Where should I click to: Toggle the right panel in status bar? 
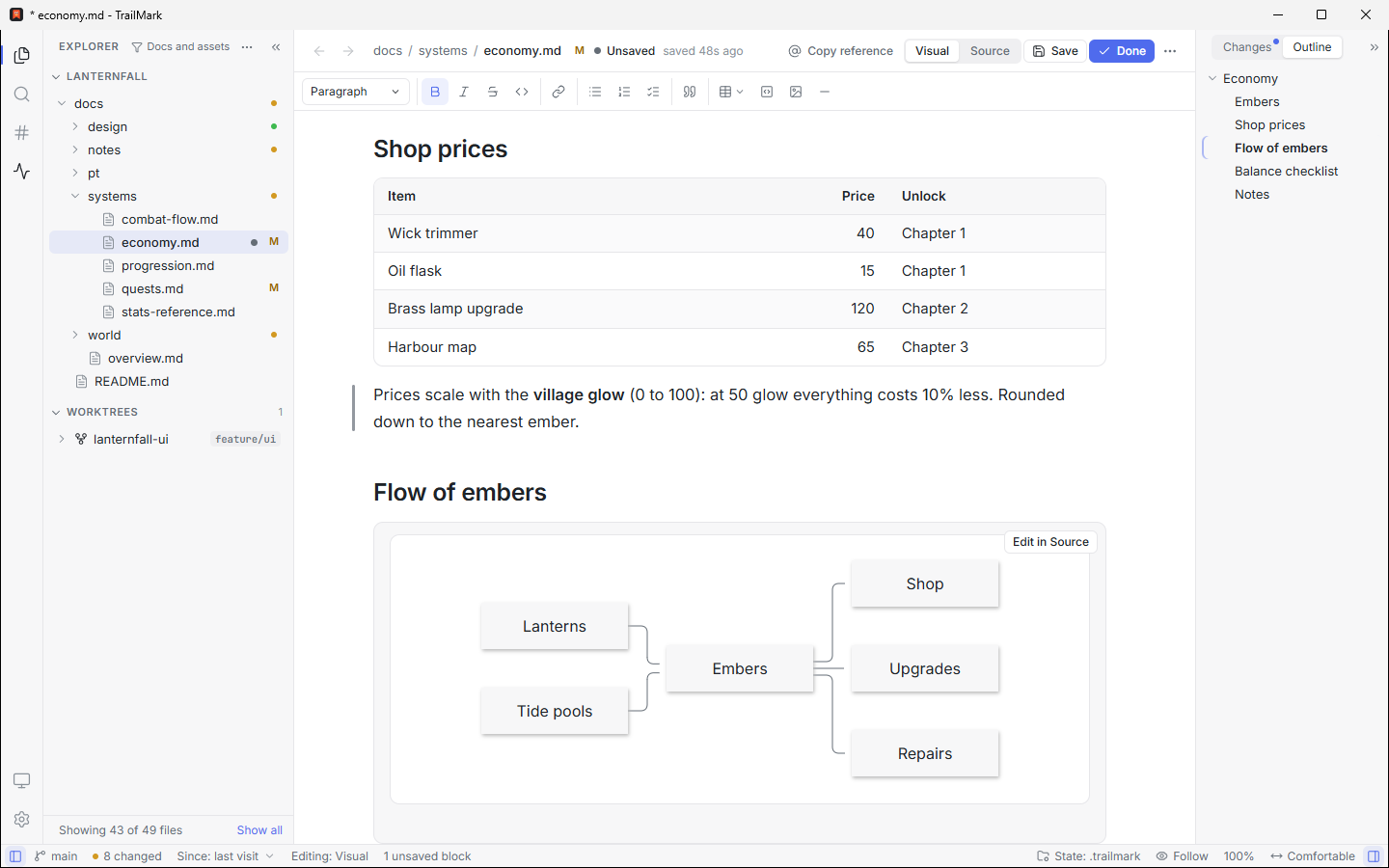(1374, 856)
